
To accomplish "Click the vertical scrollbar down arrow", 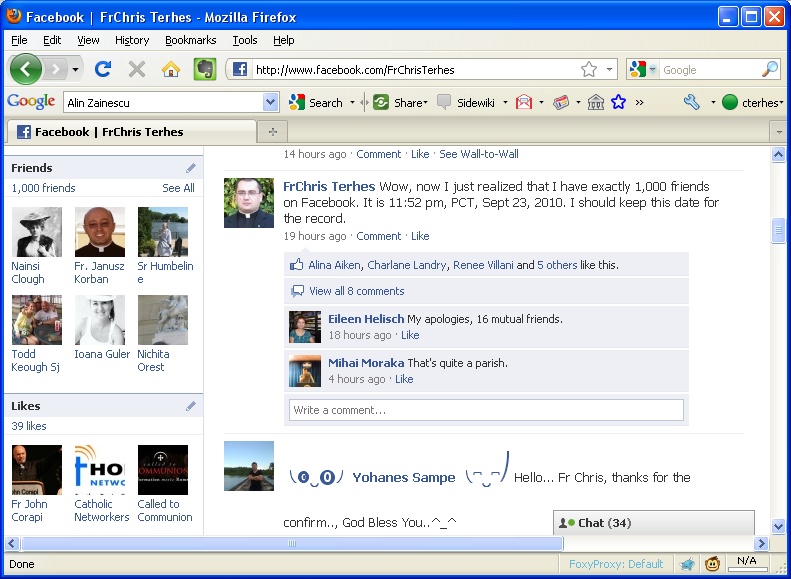I will 778,527.
